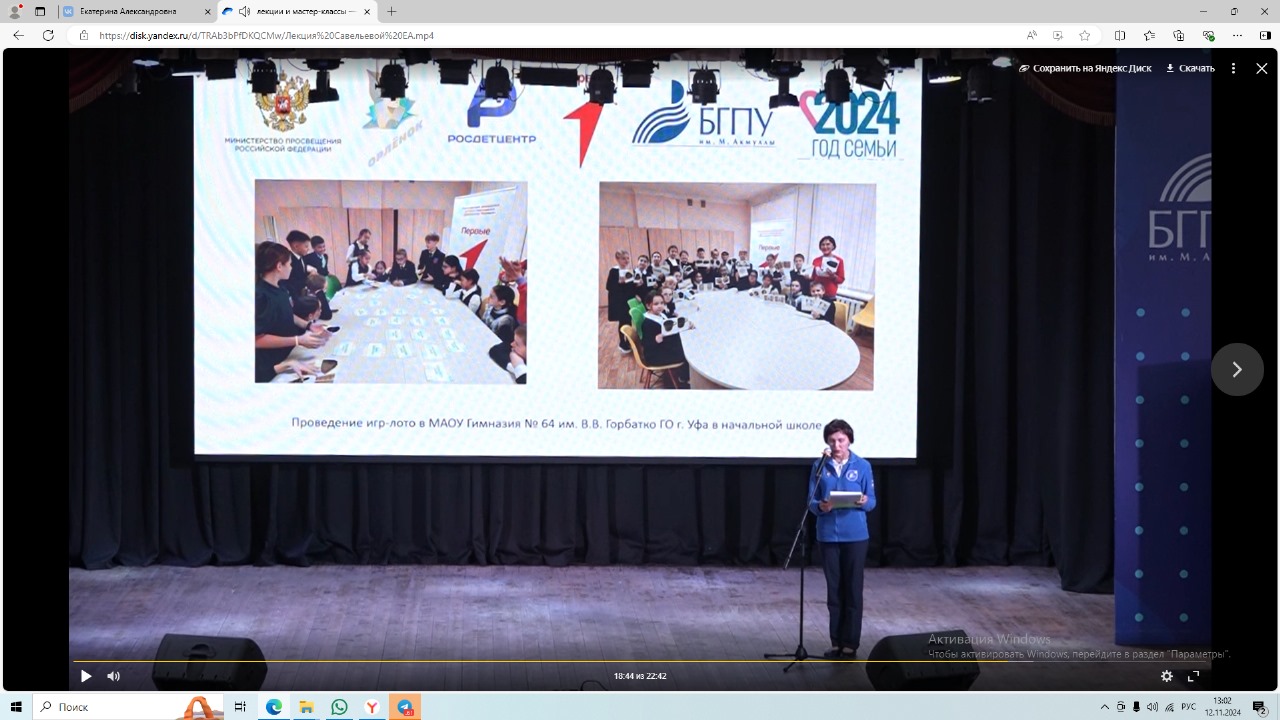Open WhatsApp from the taskbar
Viewport: 1280px width, 720px height.
pyautogui.click(x=339, y=707)
